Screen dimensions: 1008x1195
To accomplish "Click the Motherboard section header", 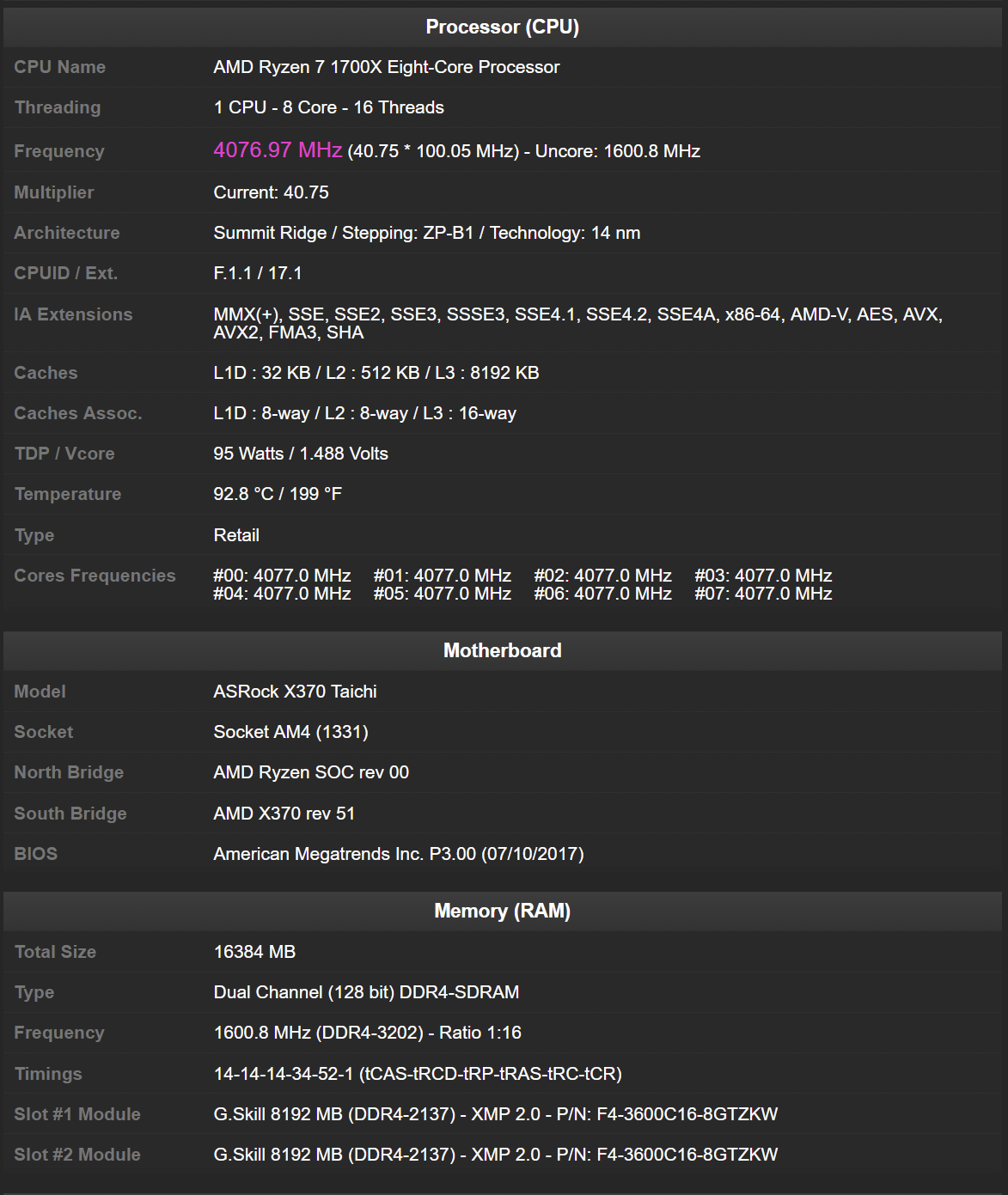I will click(x=503, y=650).
